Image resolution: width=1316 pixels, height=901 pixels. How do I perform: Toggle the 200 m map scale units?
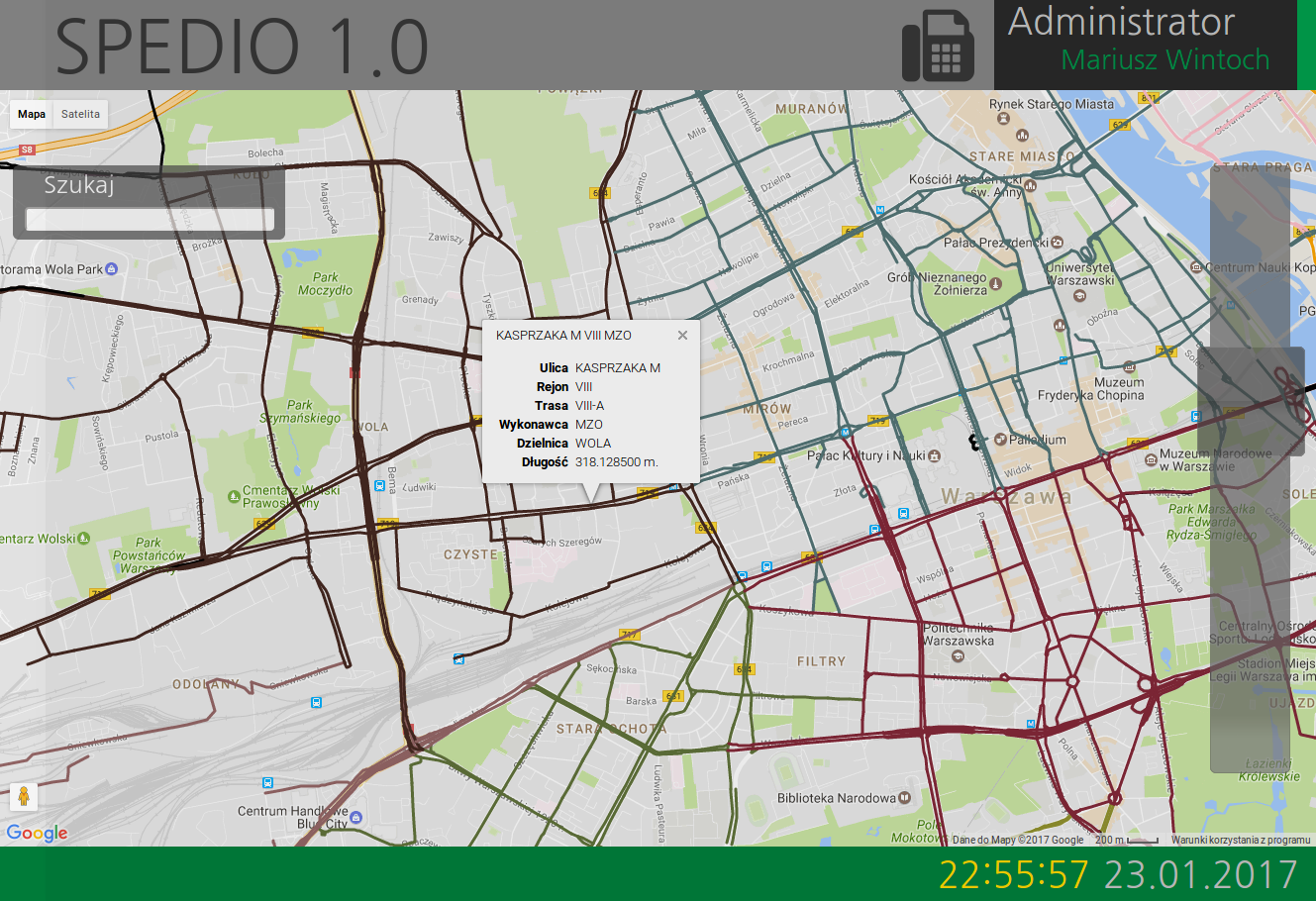1126,840
